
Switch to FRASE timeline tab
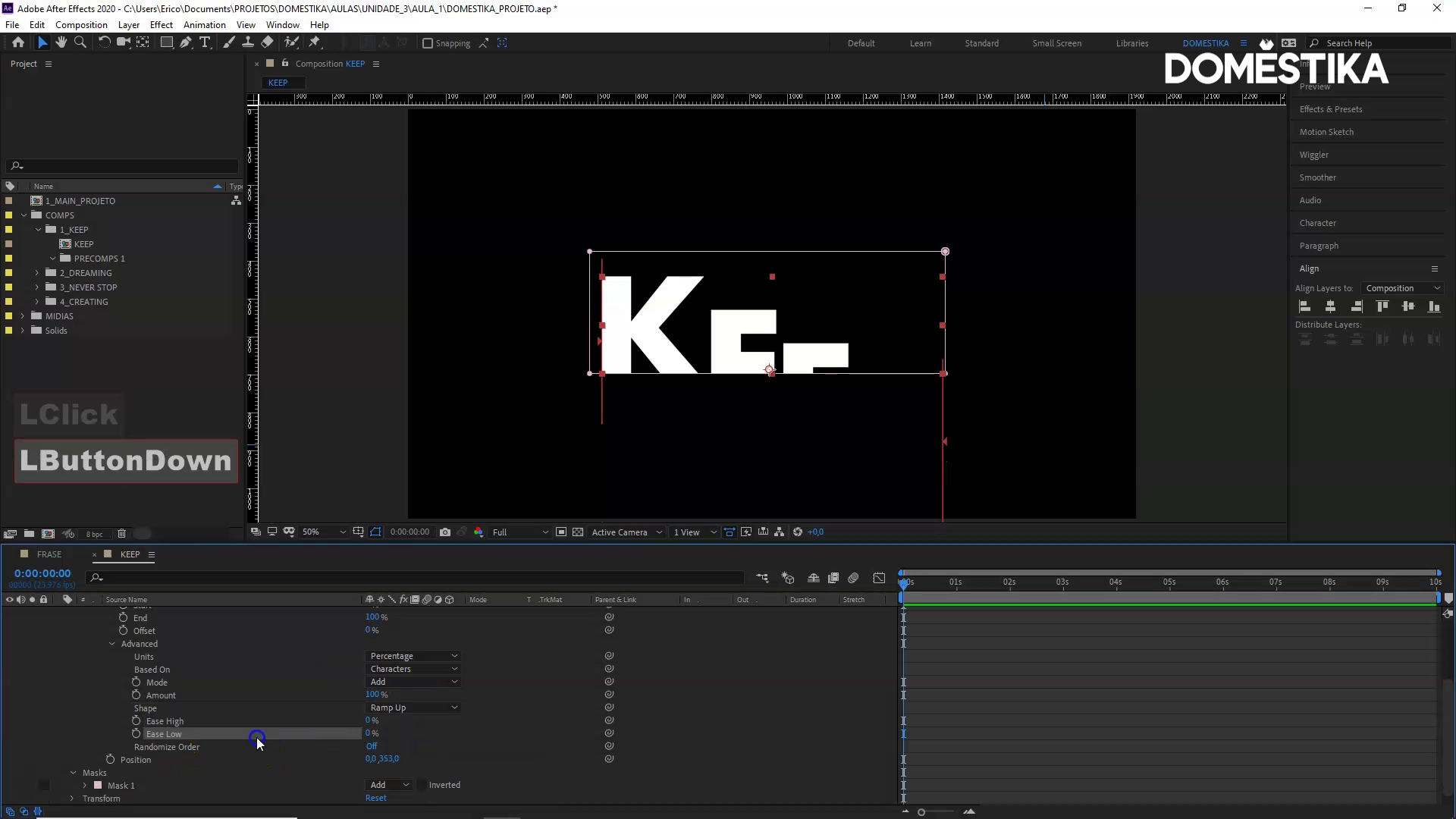coord(49,554)
